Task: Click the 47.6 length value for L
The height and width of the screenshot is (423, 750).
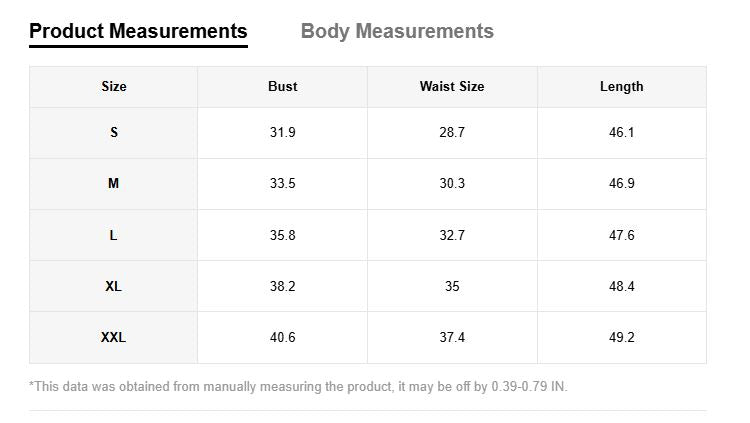Action: pos(621,236)
